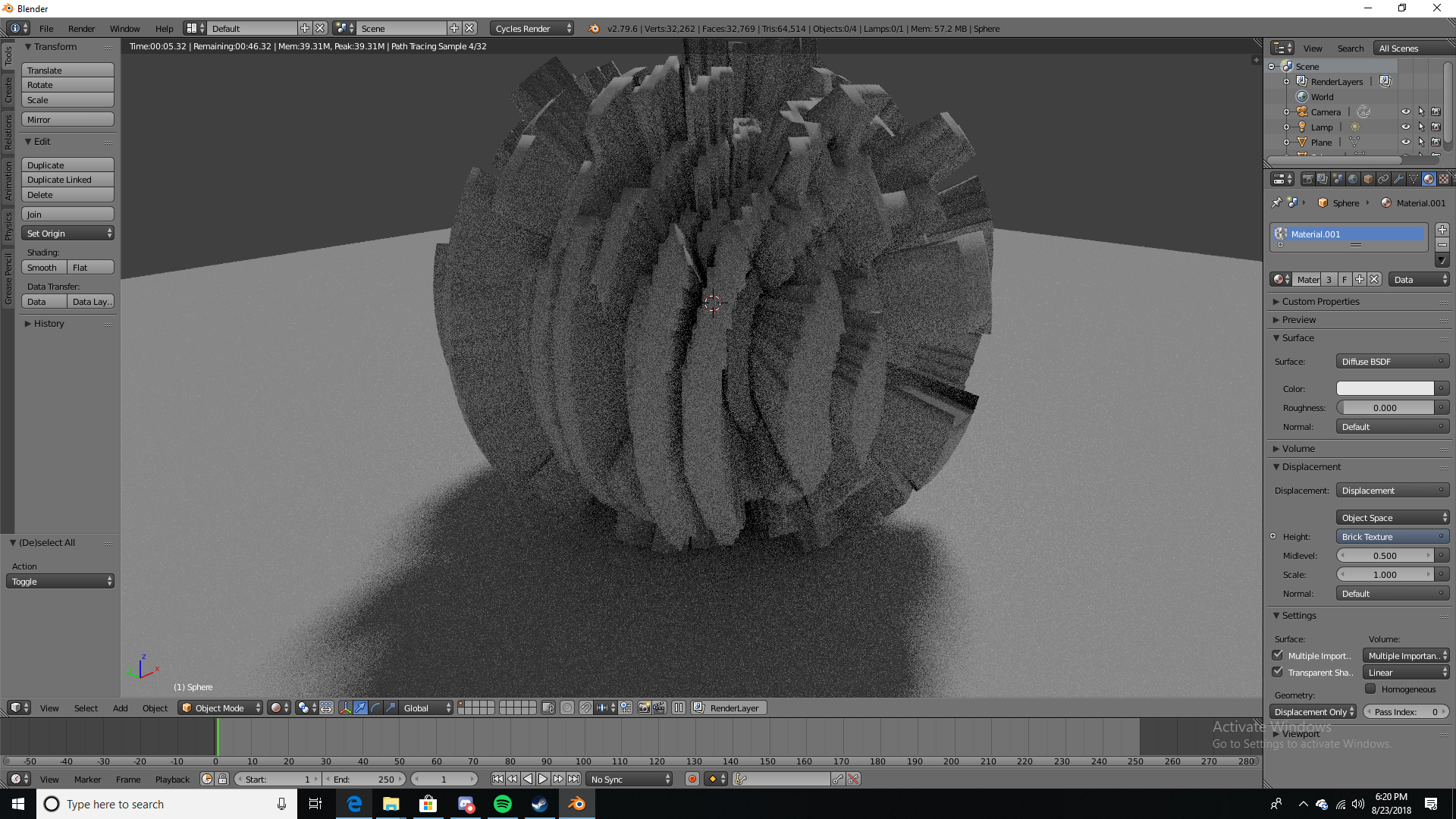
Task: Remove the material slot with minus button
Action: pyautogui.click(x=1442, y=245)
